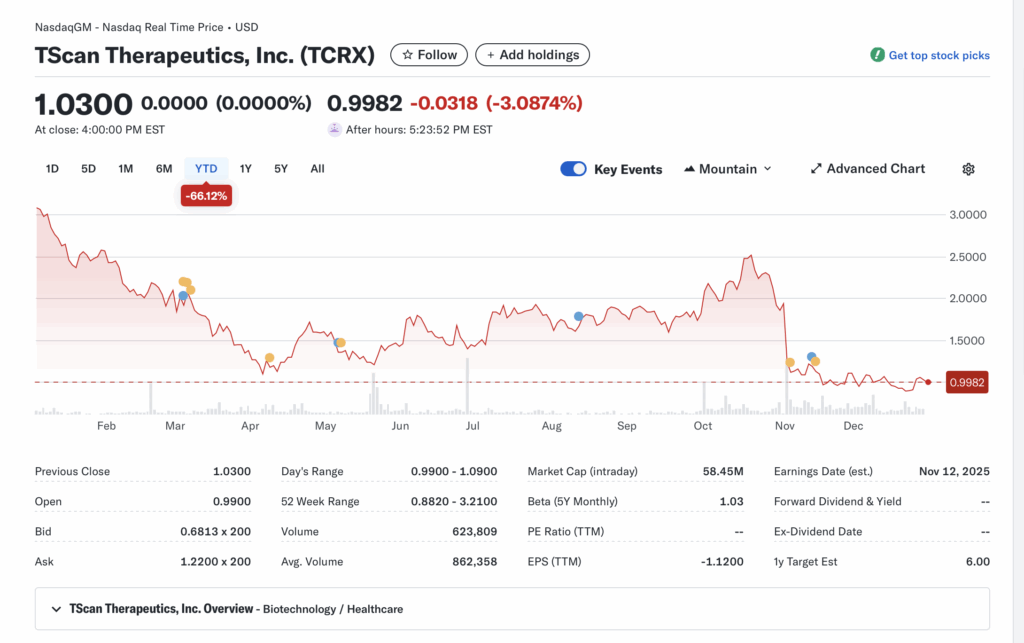The image size is (1024, 643).
Task: Click the Follow button
Action: tap(428, 55)
